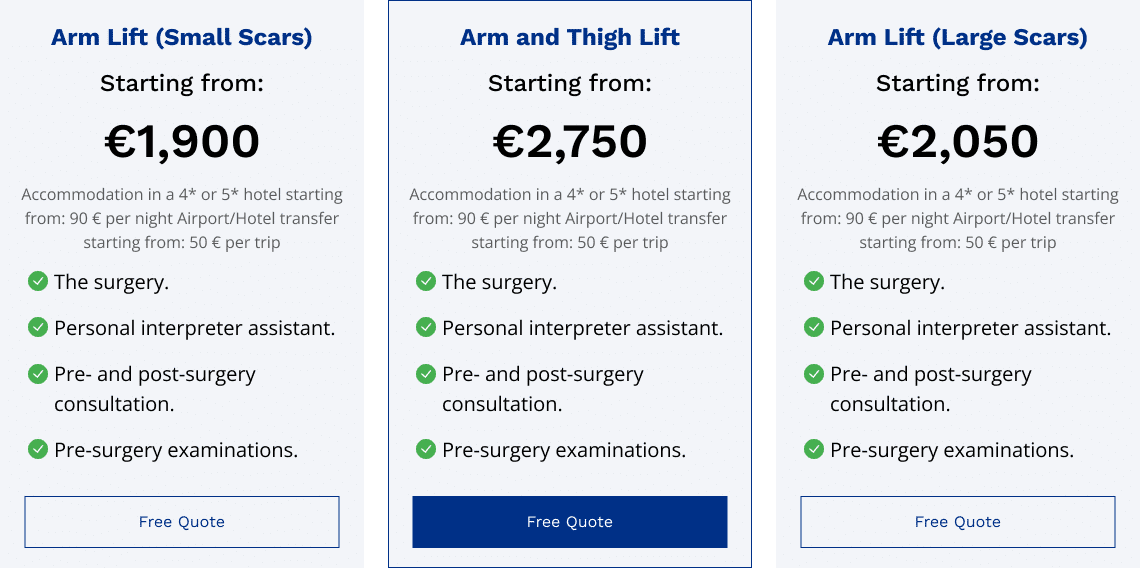
Task: Click 'Pre-surgery examinations.' text in the Small Scars card
Action: click(x=176, y=450)
